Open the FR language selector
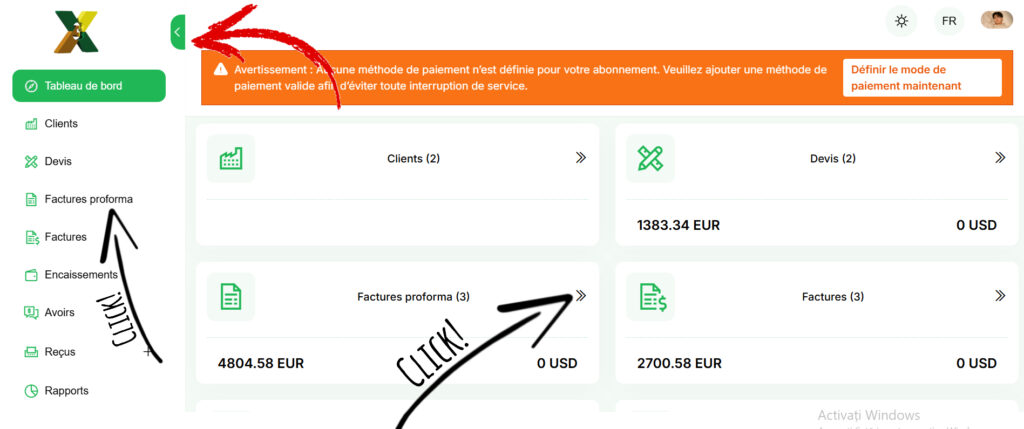Viewport: 1024px width, 429px height. point(949,22)
